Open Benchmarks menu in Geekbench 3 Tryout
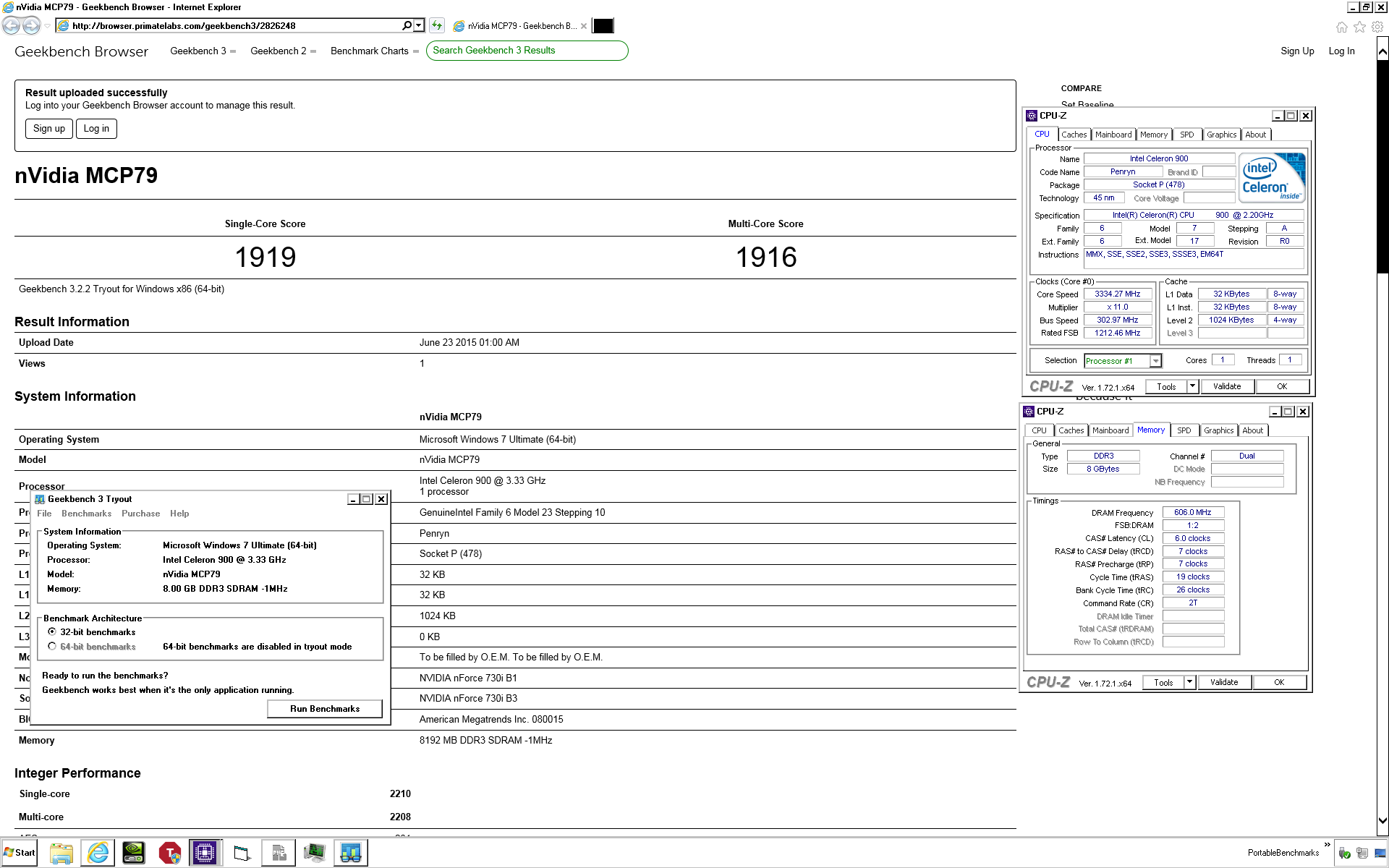1389x868 pixels. tap(86, 514)
